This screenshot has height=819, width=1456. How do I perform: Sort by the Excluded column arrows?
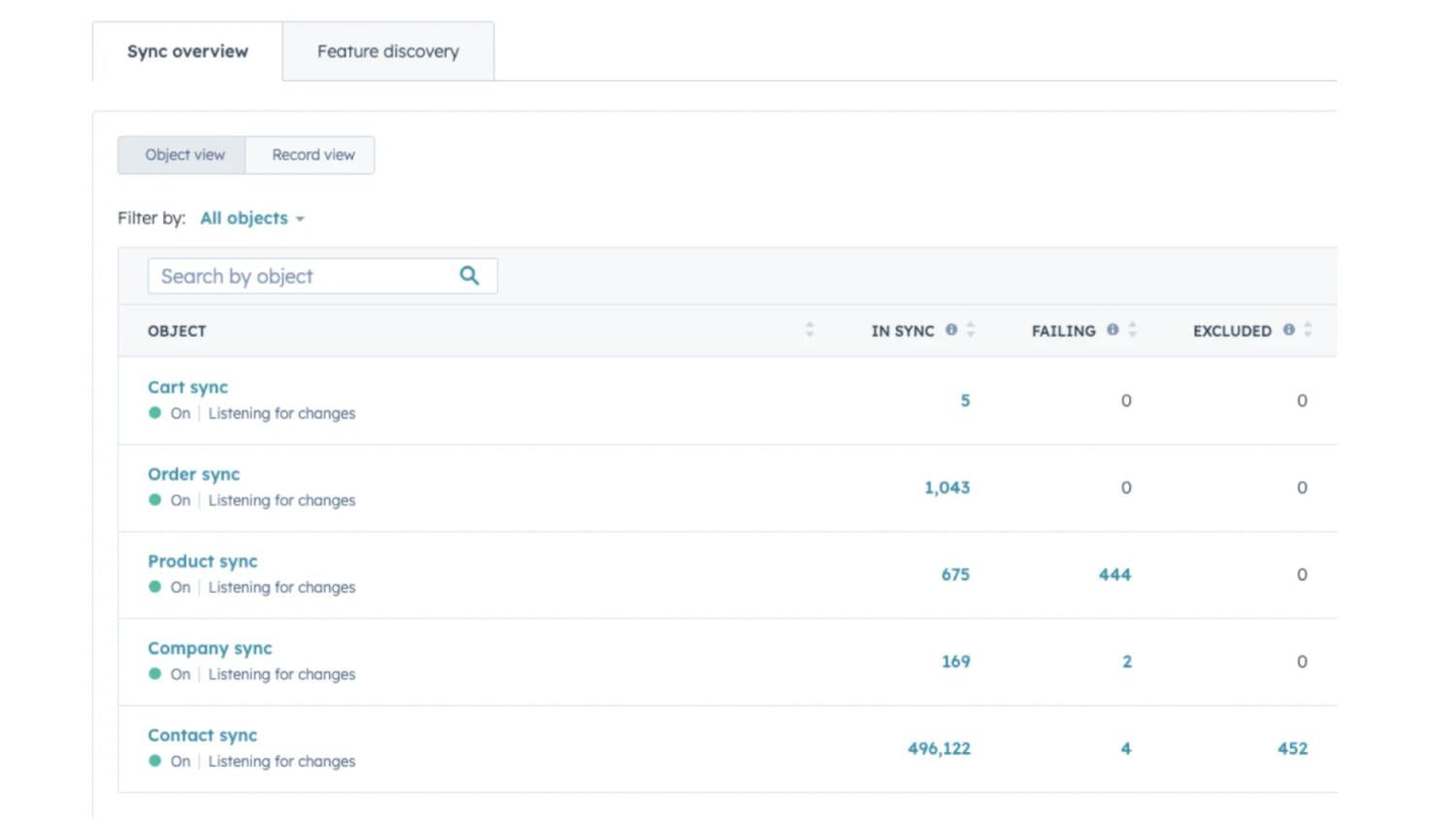click(1307, 330)
